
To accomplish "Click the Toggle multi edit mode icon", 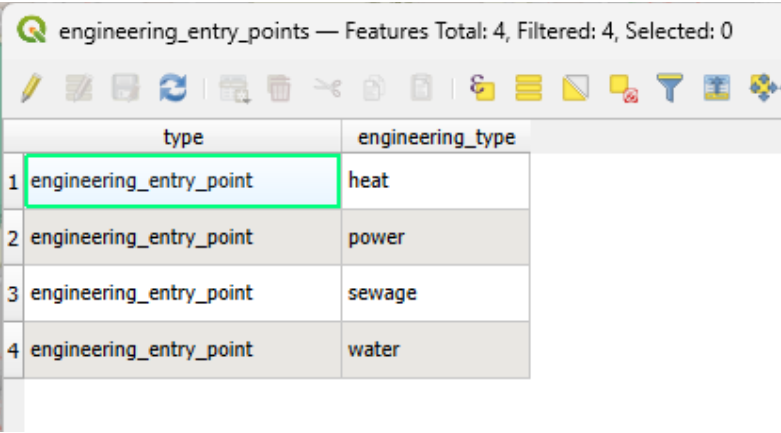I will tap(78, 91).
